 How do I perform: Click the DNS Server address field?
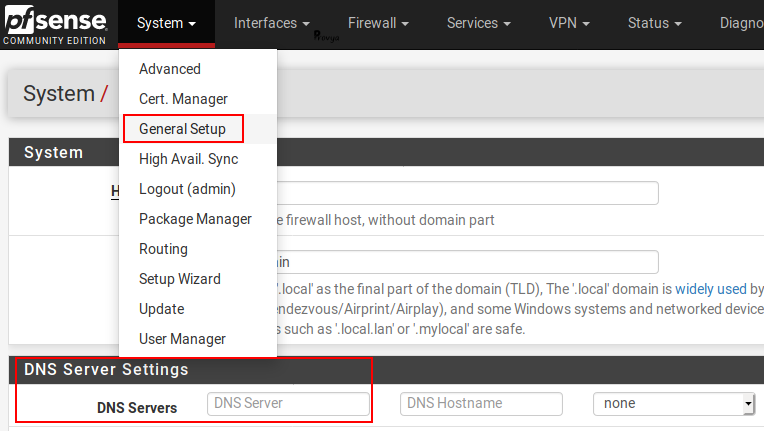point(288,404)
